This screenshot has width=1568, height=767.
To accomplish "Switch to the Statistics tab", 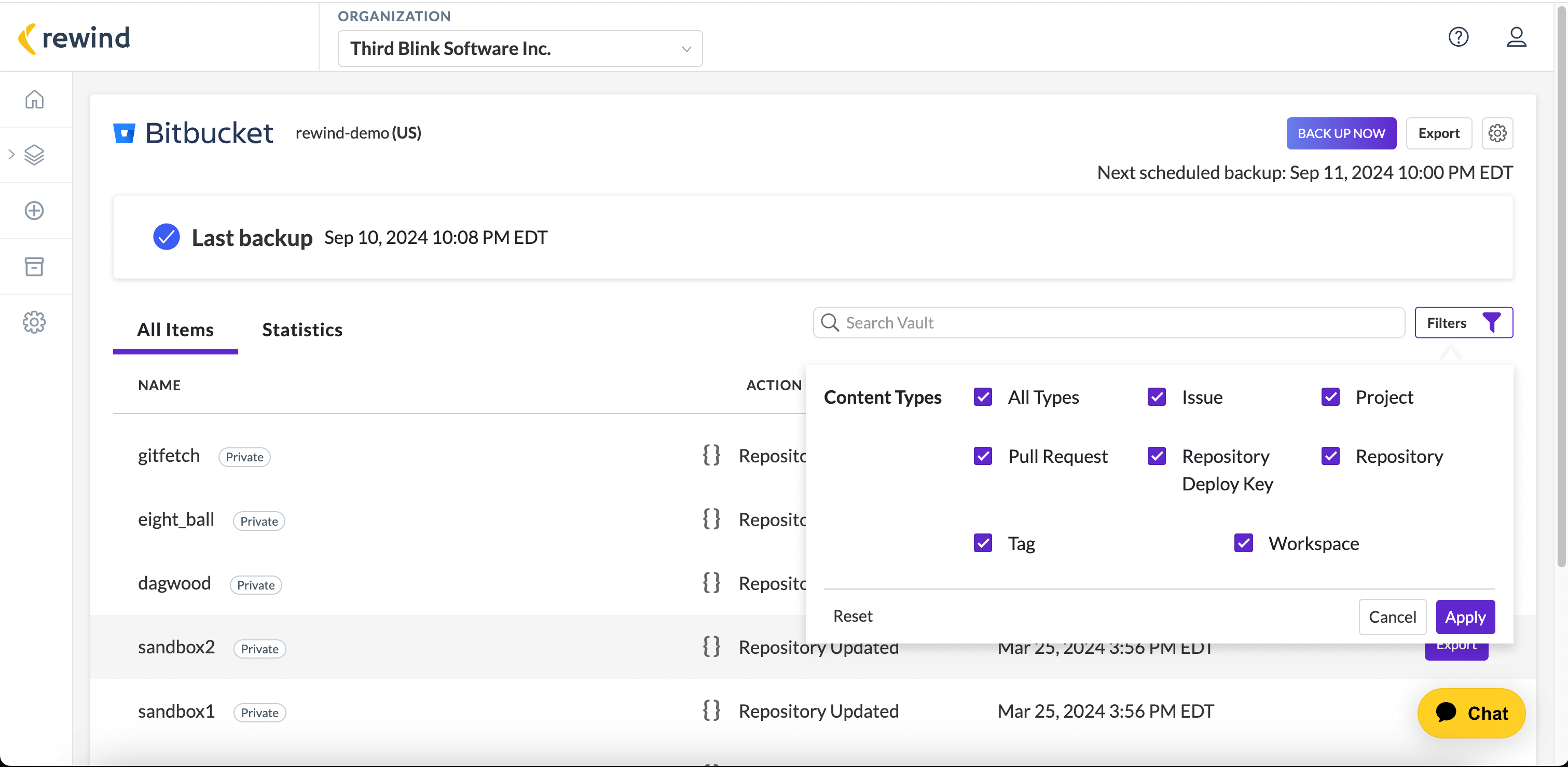I will [302, 330].
